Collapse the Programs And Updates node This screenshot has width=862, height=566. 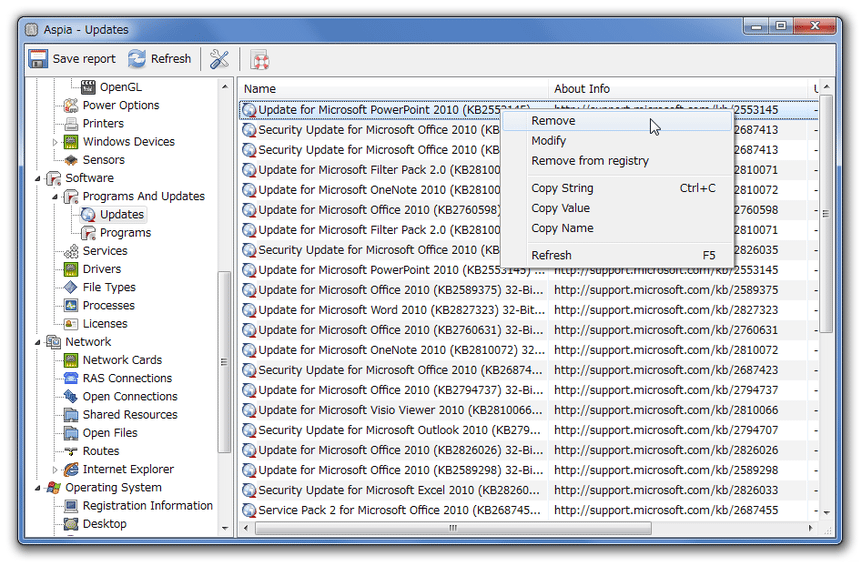(55, 197)
